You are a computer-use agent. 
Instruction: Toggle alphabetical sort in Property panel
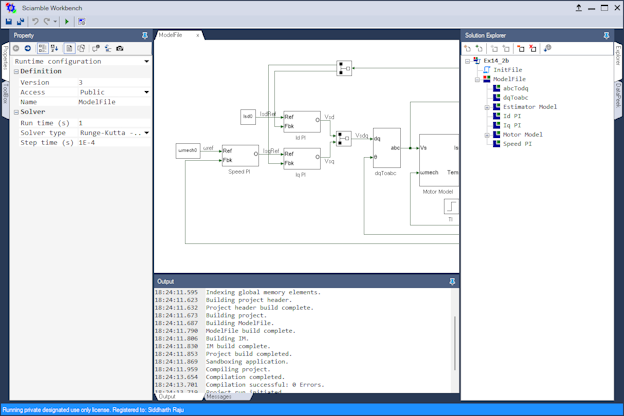[x=55, y=48]
